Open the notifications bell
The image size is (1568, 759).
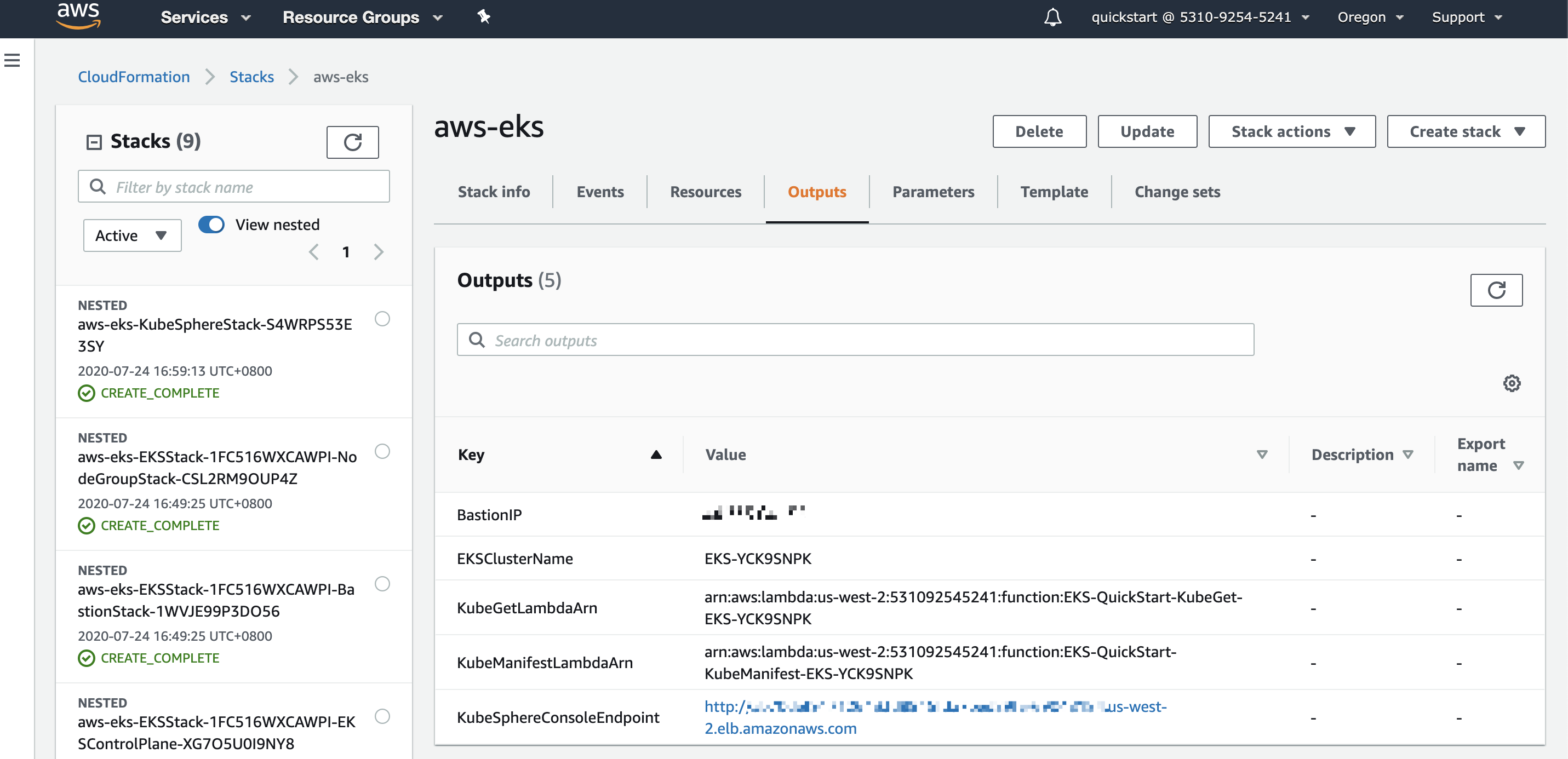point(1052,17)
